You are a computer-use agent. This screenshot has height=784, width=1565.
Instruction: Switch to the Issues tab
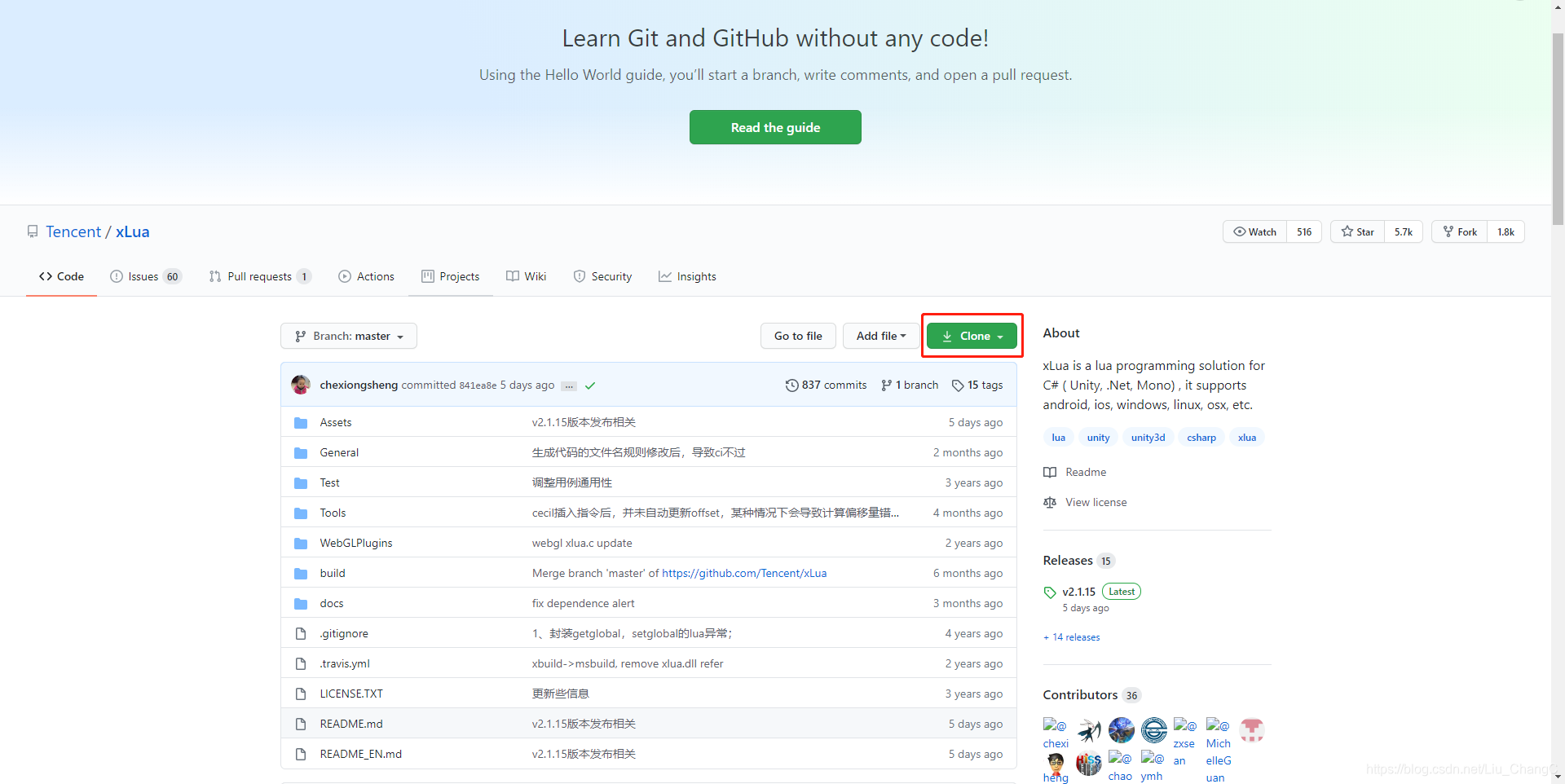pyautogui.click(x=146, y=276)
